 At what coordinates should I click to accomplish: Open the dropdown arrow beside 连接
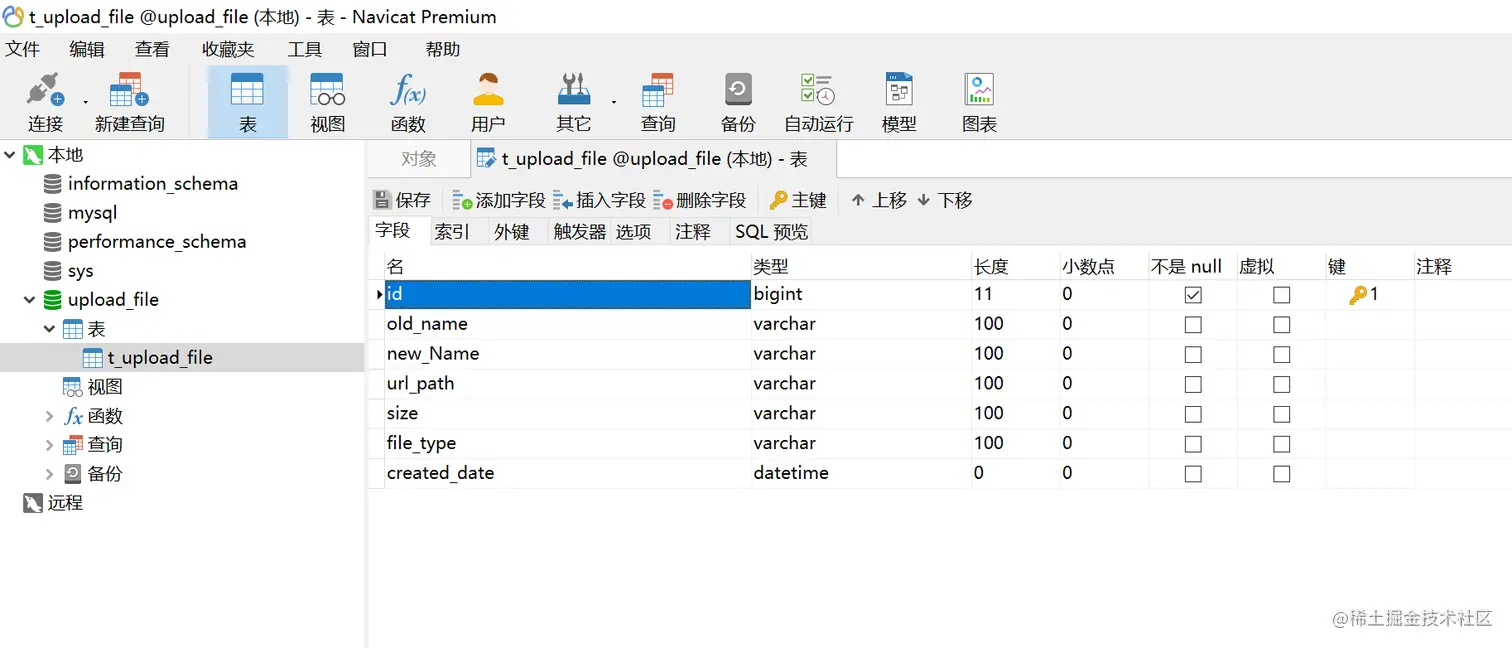pyautogui.click(x=85, y=101)
